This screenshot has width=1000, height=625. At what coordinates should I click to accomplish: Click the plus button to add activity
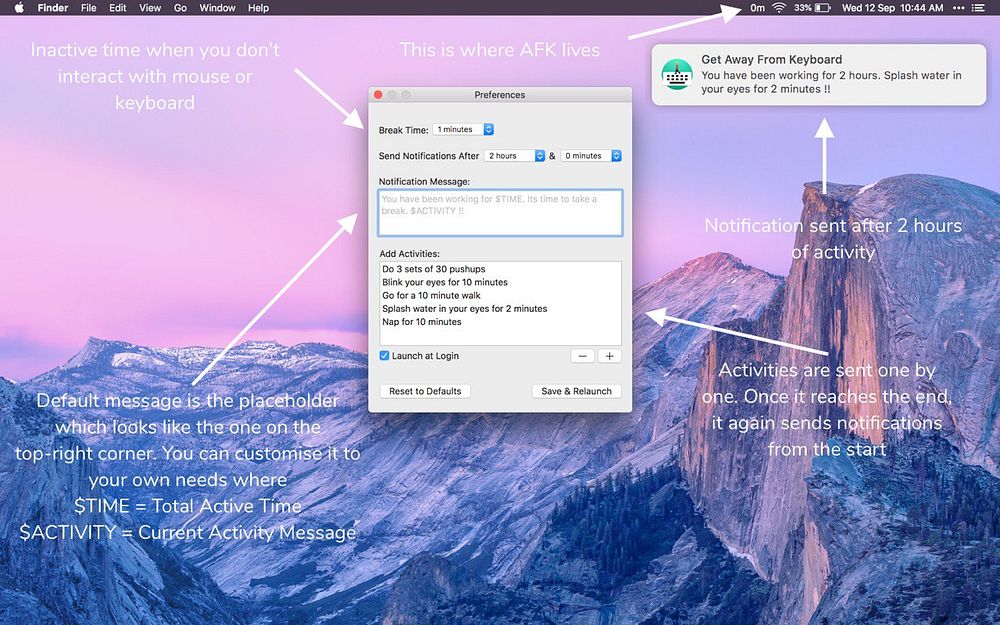[x=609, y=356]
